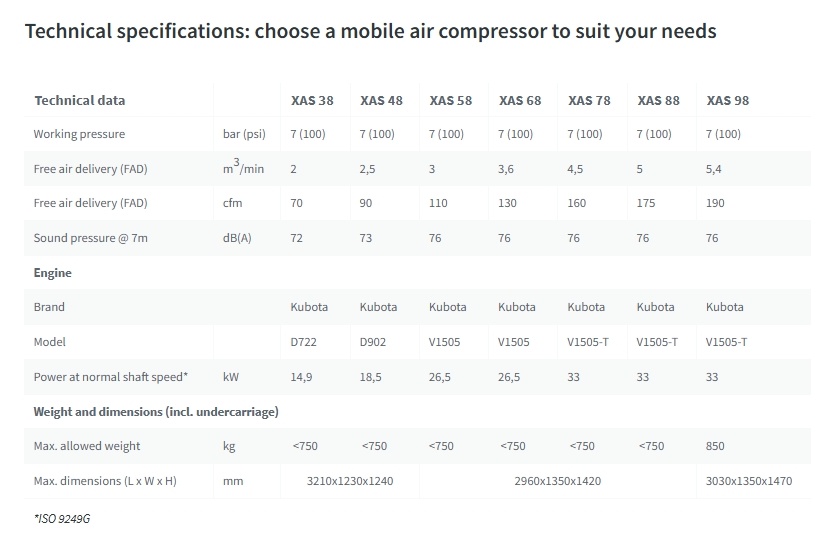Click the page heading about technical specifications
The width and height of the screenshot is (839, 550).
click(x=370, y=31)
